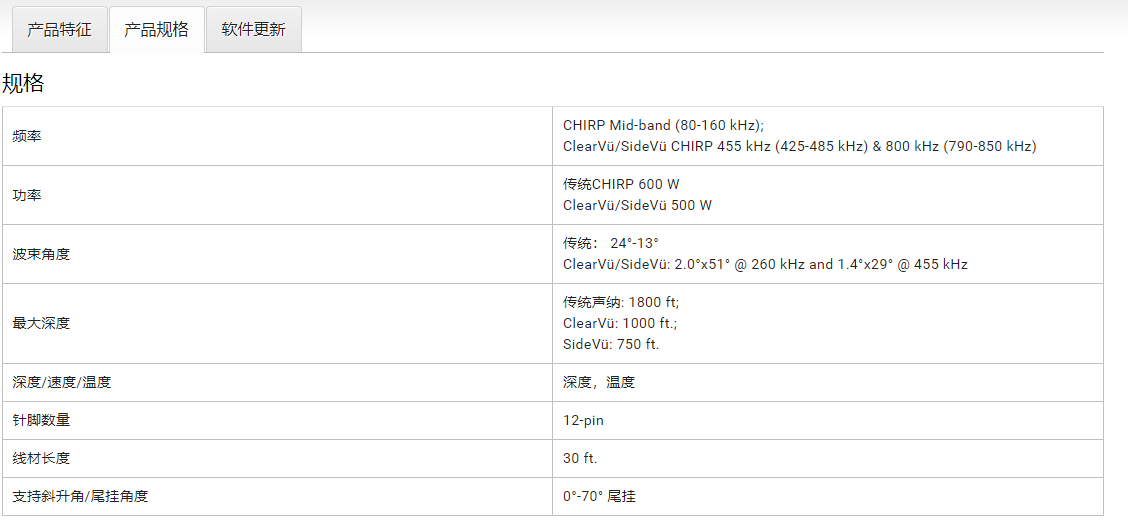Screen dimensions: 1128x532
Task: Click the 支持斜升角/尾挂角度 row label
Action: pyautogui.click(x=80, y=496)
